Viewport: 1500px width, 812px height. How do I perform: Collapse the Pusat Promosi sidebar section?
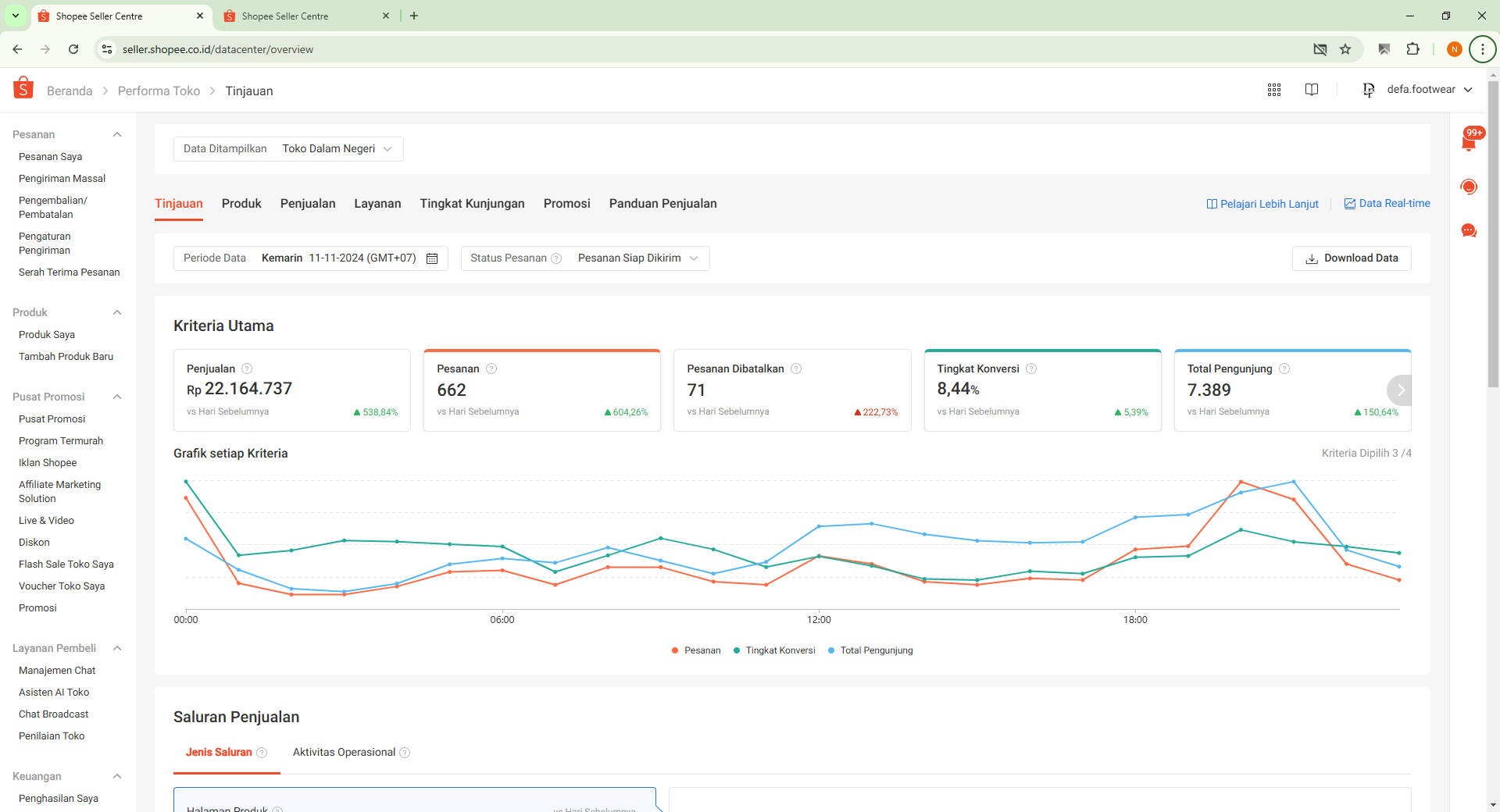(117, 397)
